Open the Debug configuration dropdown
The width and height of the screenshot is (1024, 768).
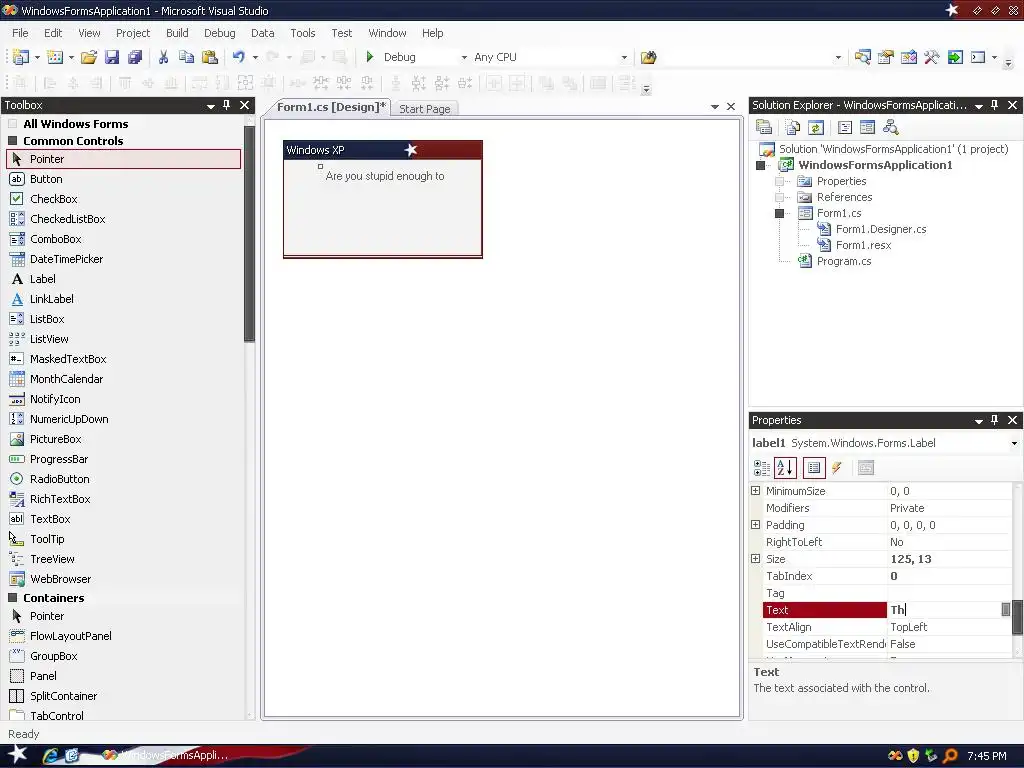coord(464,57)
